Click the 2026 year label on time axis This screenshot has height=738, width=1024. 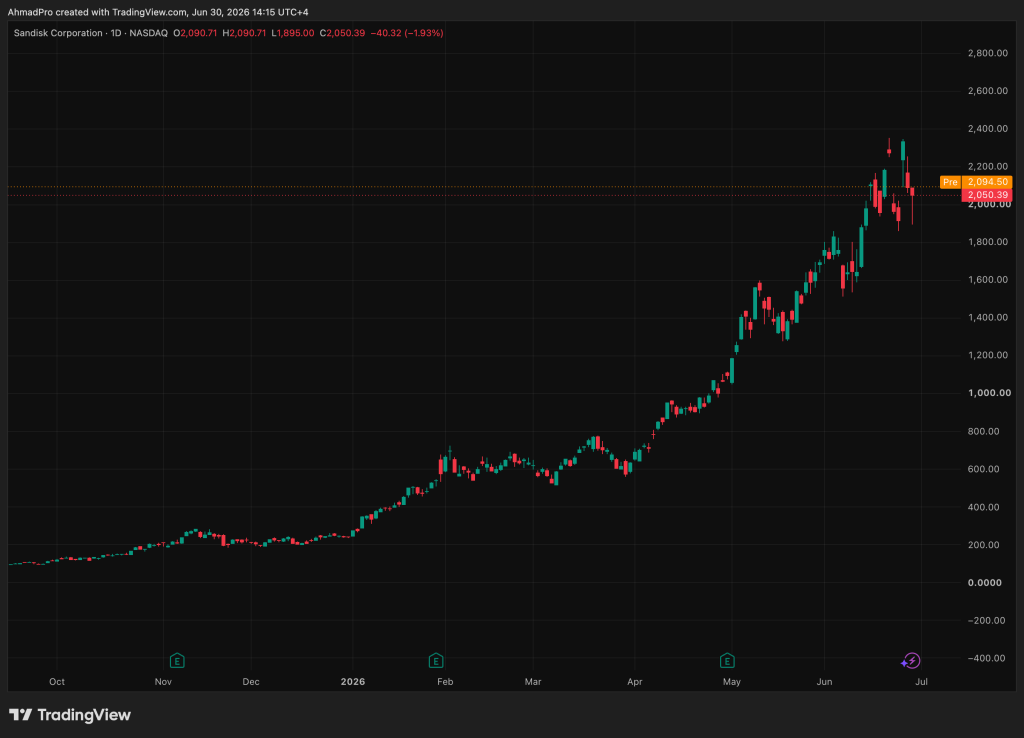tap(353, 682)
